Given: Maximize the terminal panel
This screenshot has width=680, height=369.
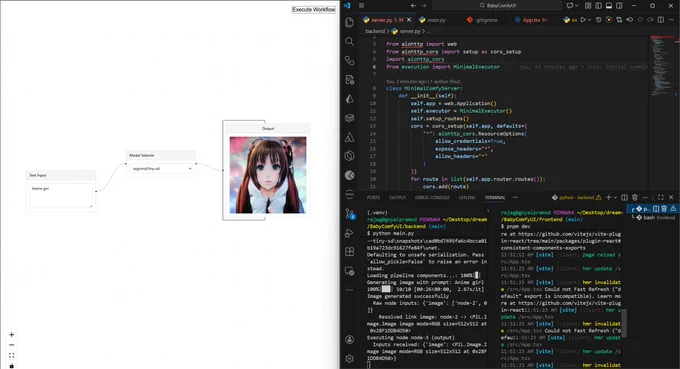Looking at the screenshot, I should 660,197.
